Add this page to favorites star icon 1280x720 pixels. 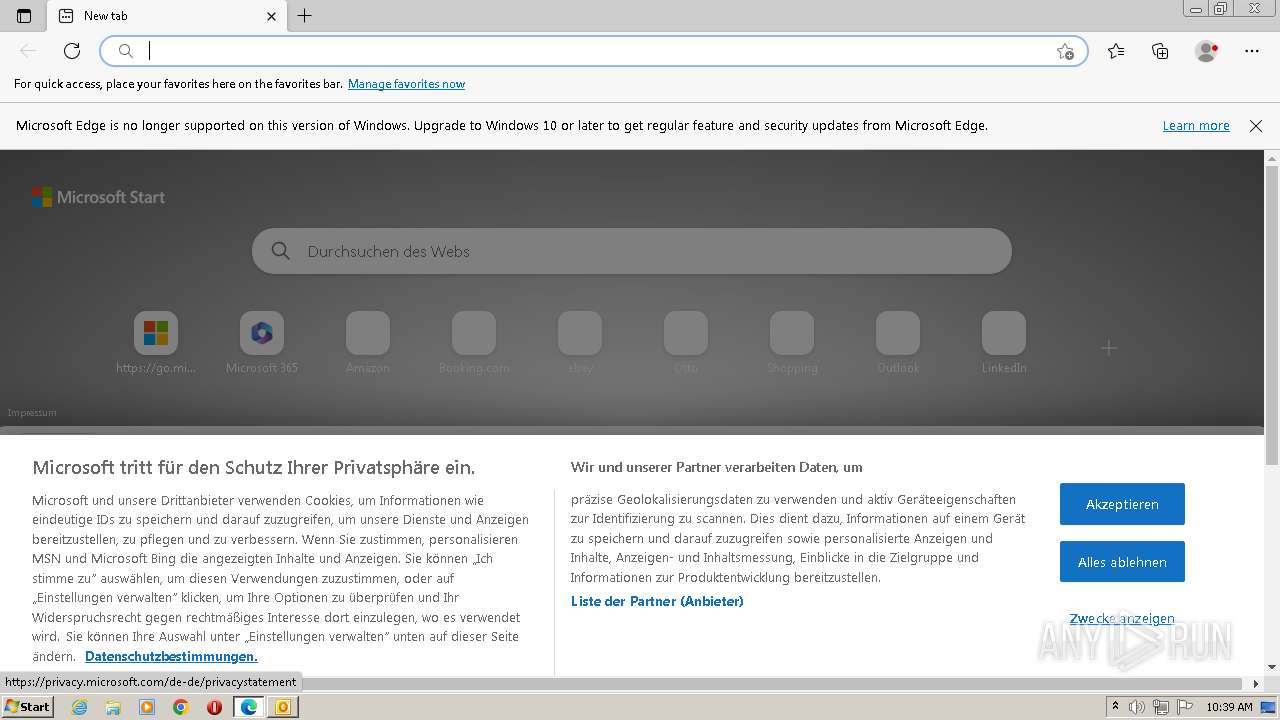pos(1065,51)
